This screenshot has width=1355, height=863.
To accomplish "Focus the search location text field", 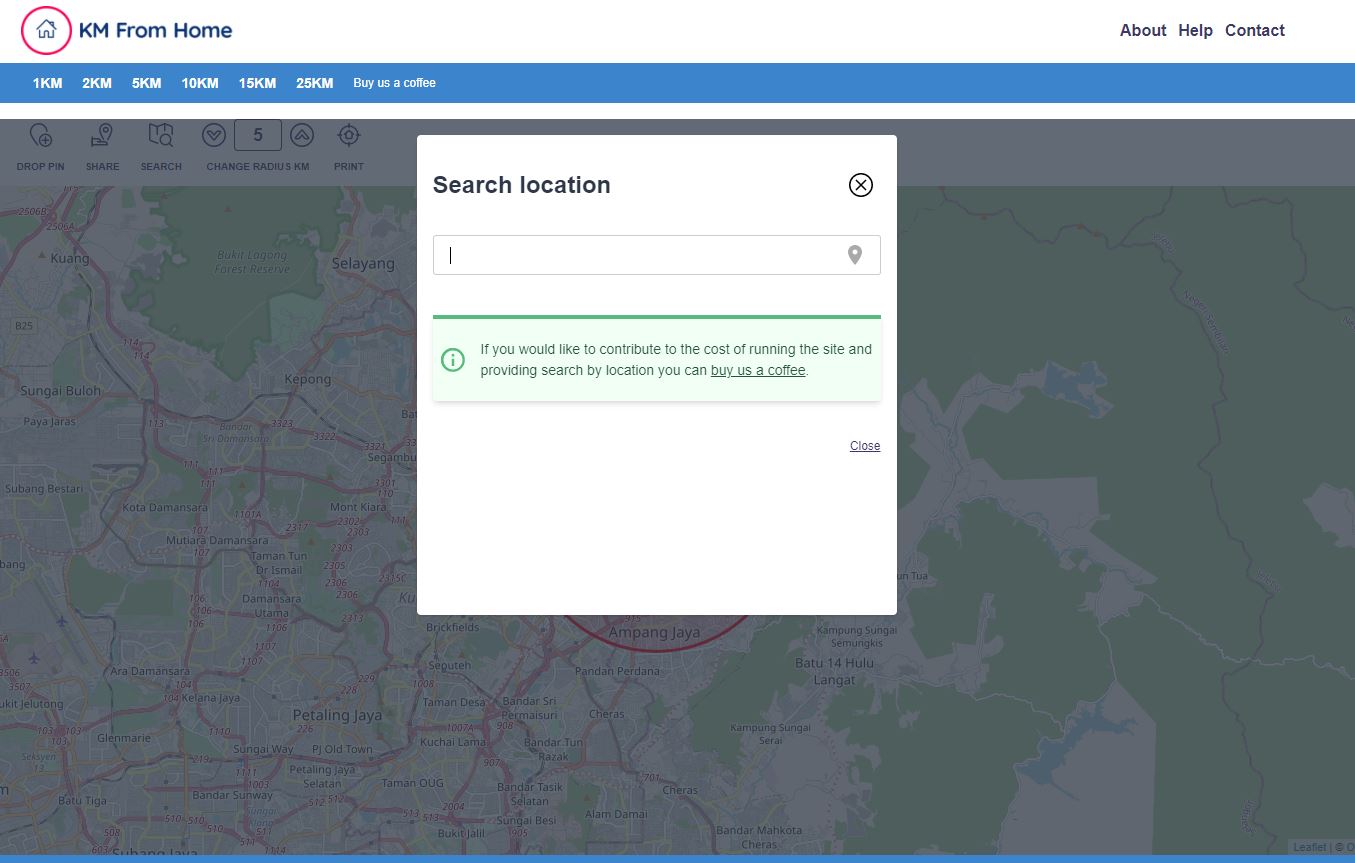I will click(x=656, y=255).
